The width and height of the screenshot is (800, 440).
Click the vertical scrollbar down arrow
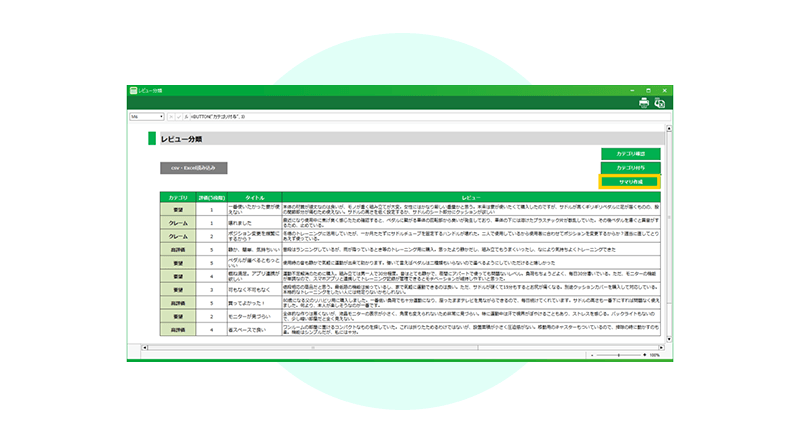click(x=669, y=339)
